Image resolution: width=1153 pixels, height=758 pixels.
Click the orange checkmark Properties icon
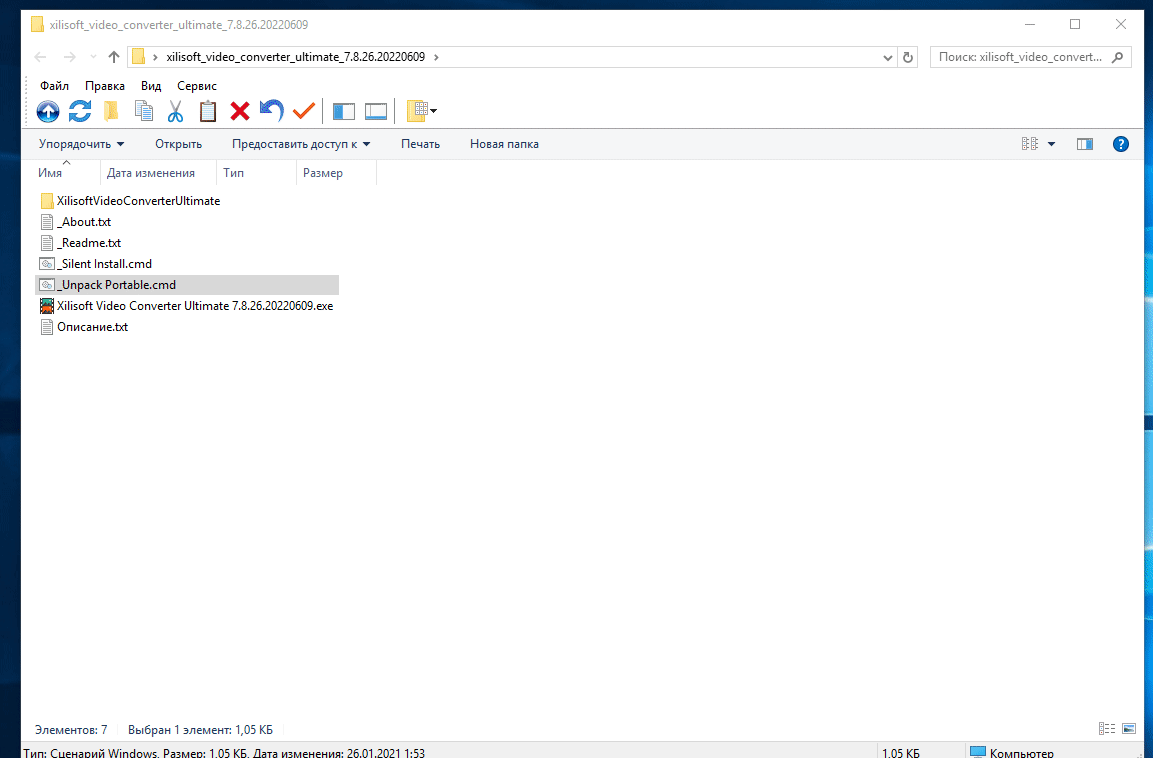coord(304,111)
